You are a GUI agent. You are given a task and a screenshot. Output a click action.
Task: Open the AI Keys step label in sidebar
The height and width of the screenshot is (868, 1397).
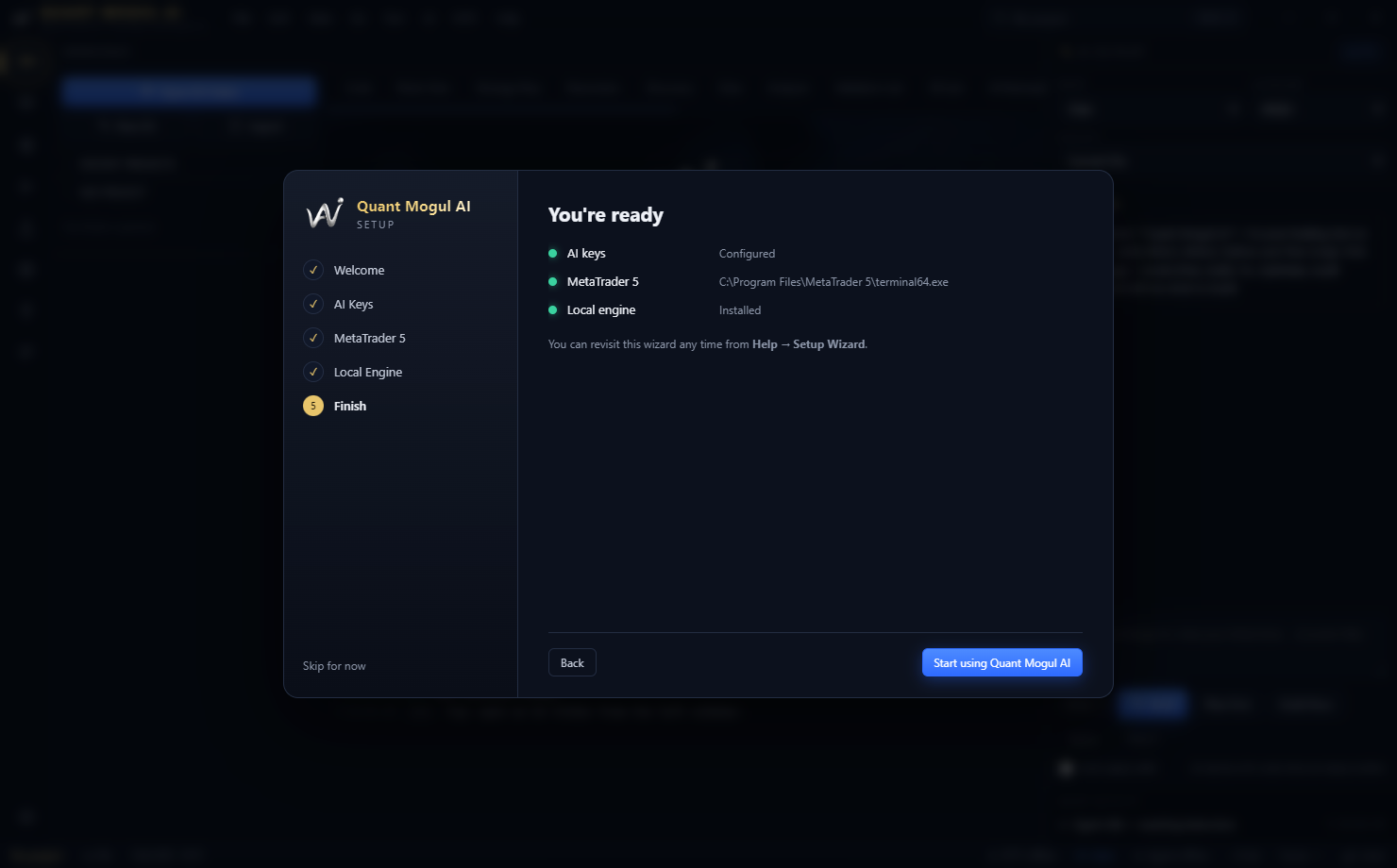(x=353, y=304)
